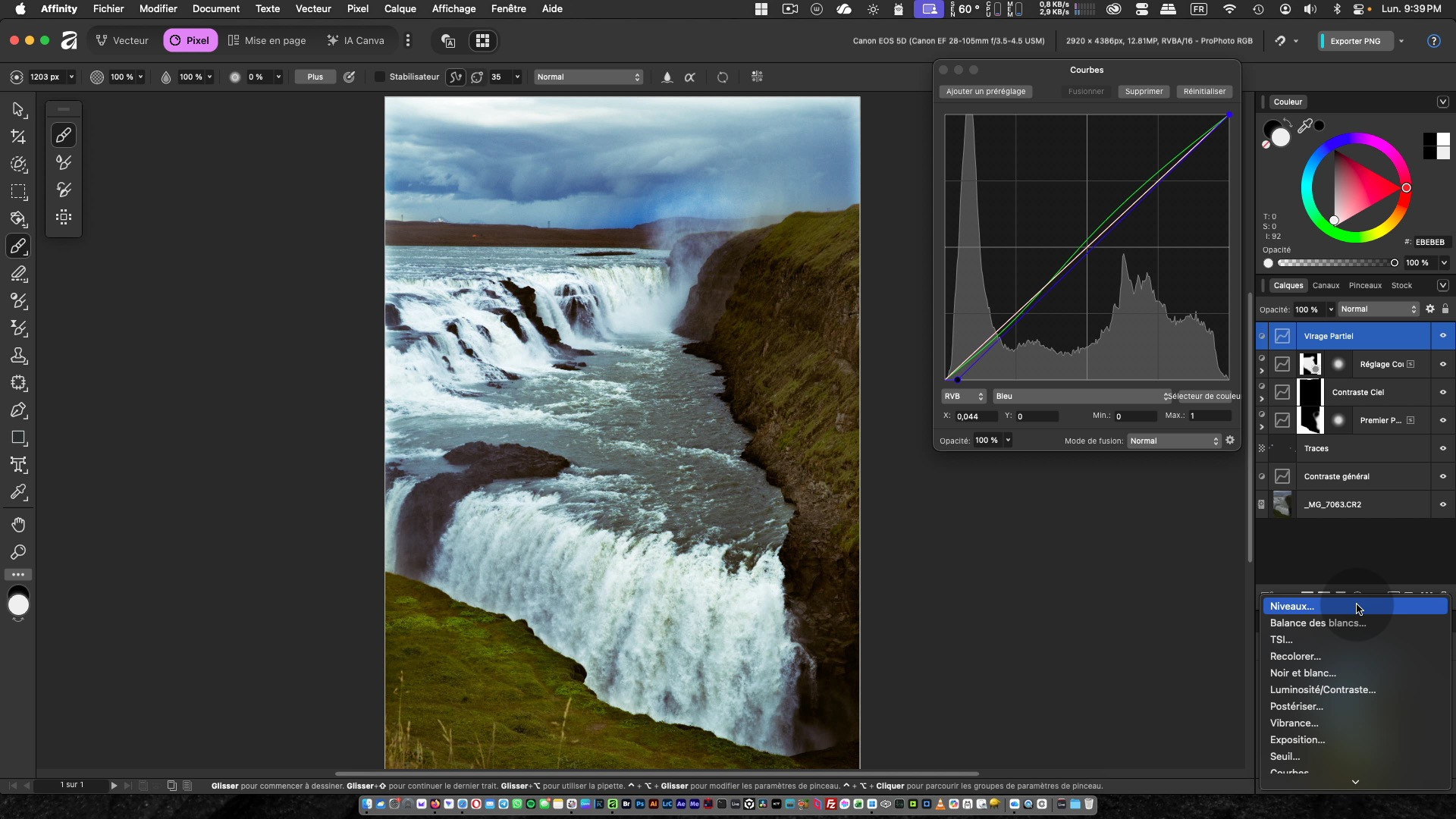1456x819 pixels.
Task: Open the RVB color model dropdown
Action: pyautogui.click(x=963, y=396)
